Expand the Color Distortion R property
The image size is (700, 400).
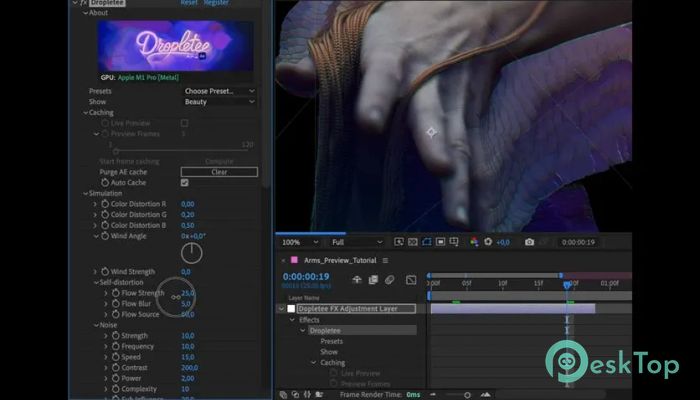(95, 204)
